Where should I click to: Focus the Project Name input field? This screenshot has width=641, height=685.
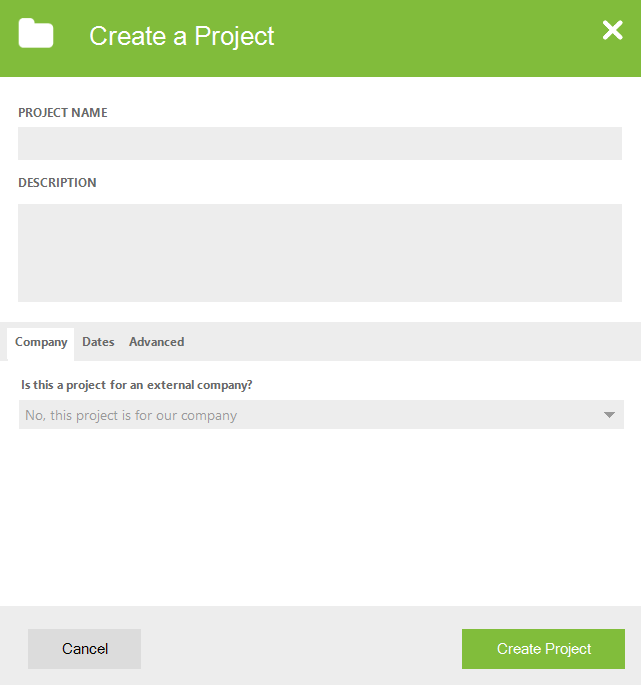320,143
